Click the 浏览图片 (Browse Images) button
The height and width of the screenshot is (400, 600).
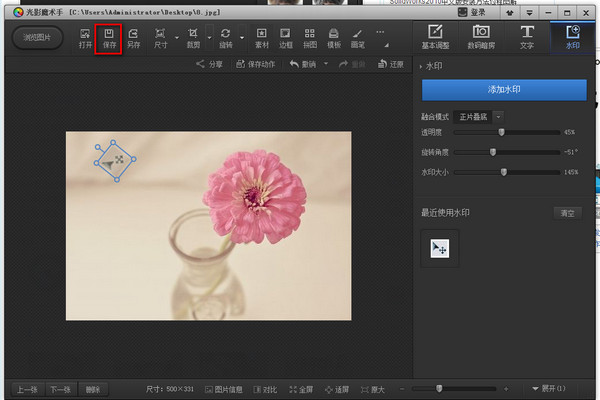point(37,37)
